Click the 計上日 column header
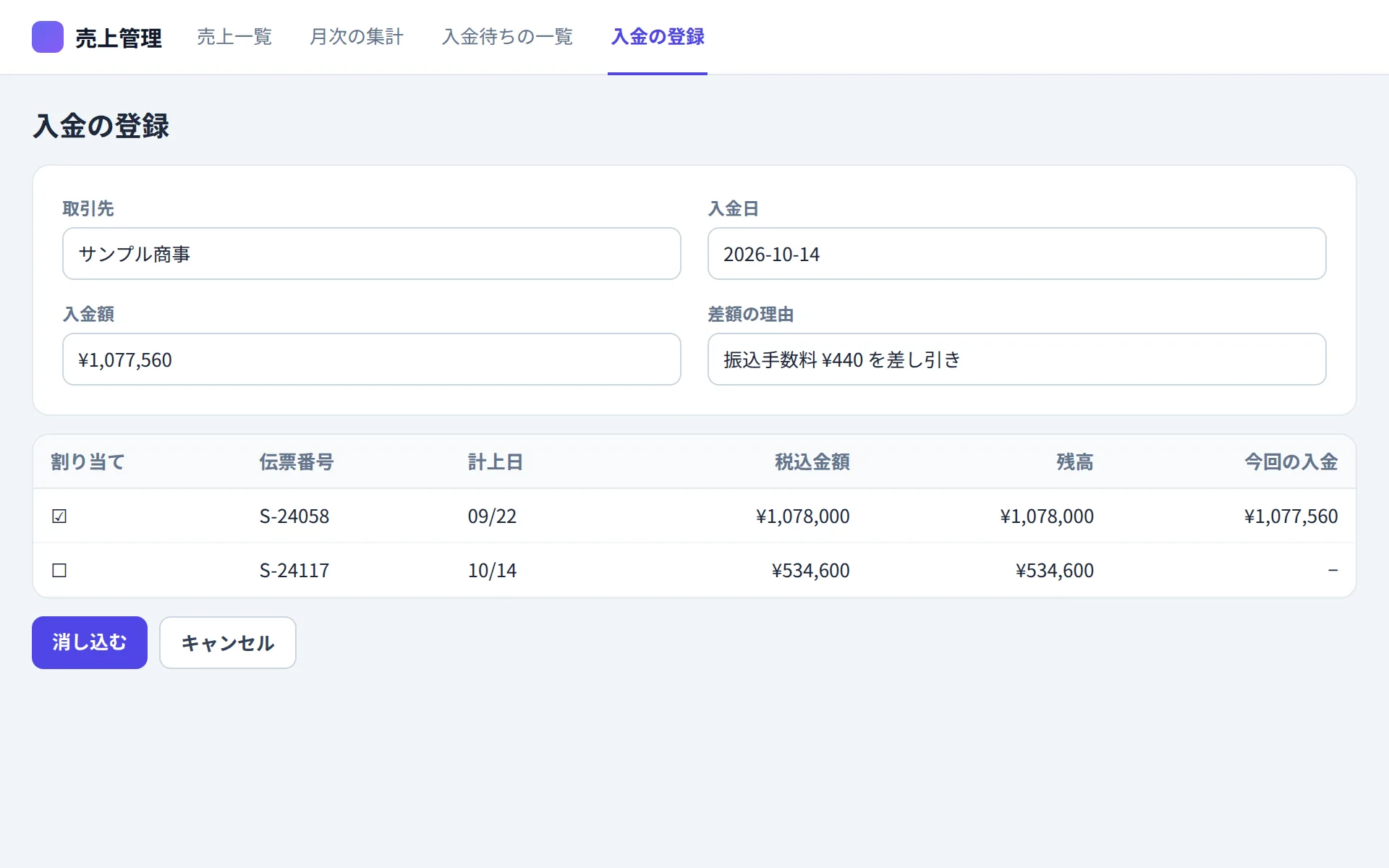This screenshot has width=1389, height=868. click(x=496, y=462)
